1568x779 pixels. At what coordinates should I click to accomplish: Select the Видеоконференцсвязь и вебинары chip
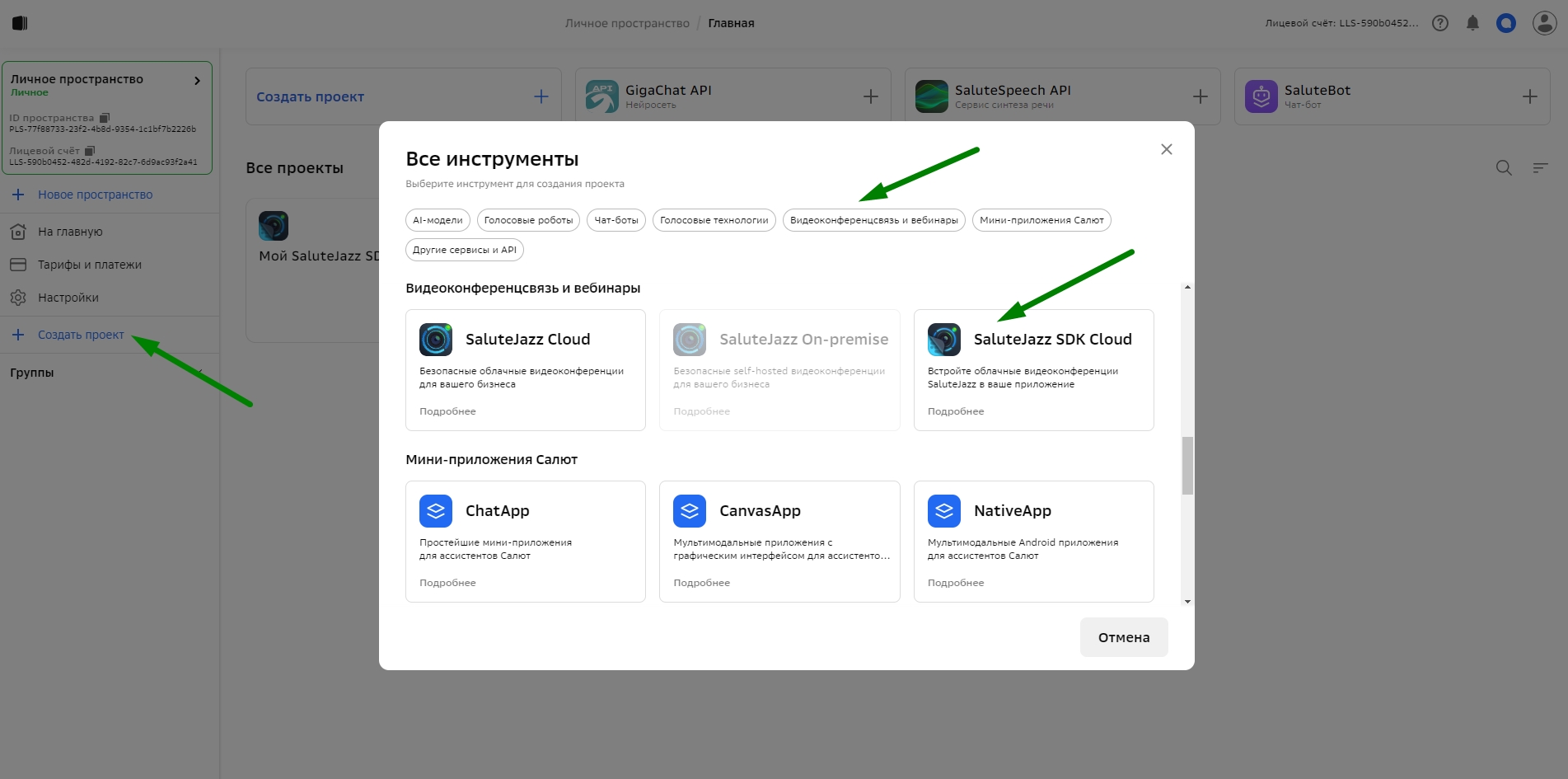pos(874,220)
